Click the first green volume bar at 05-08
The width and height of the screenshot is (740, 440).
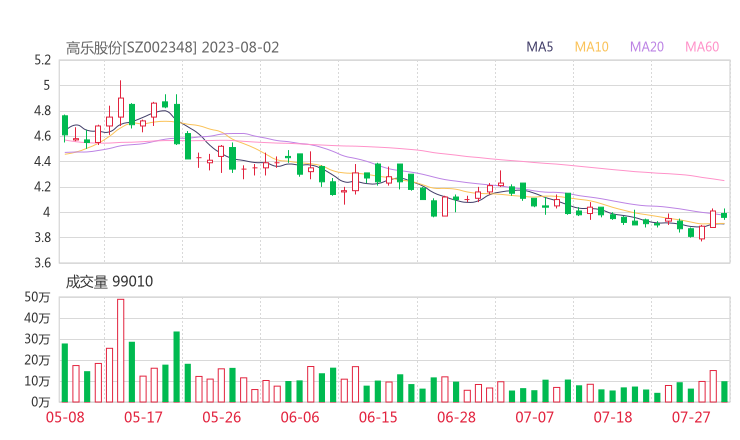(65, 373)
